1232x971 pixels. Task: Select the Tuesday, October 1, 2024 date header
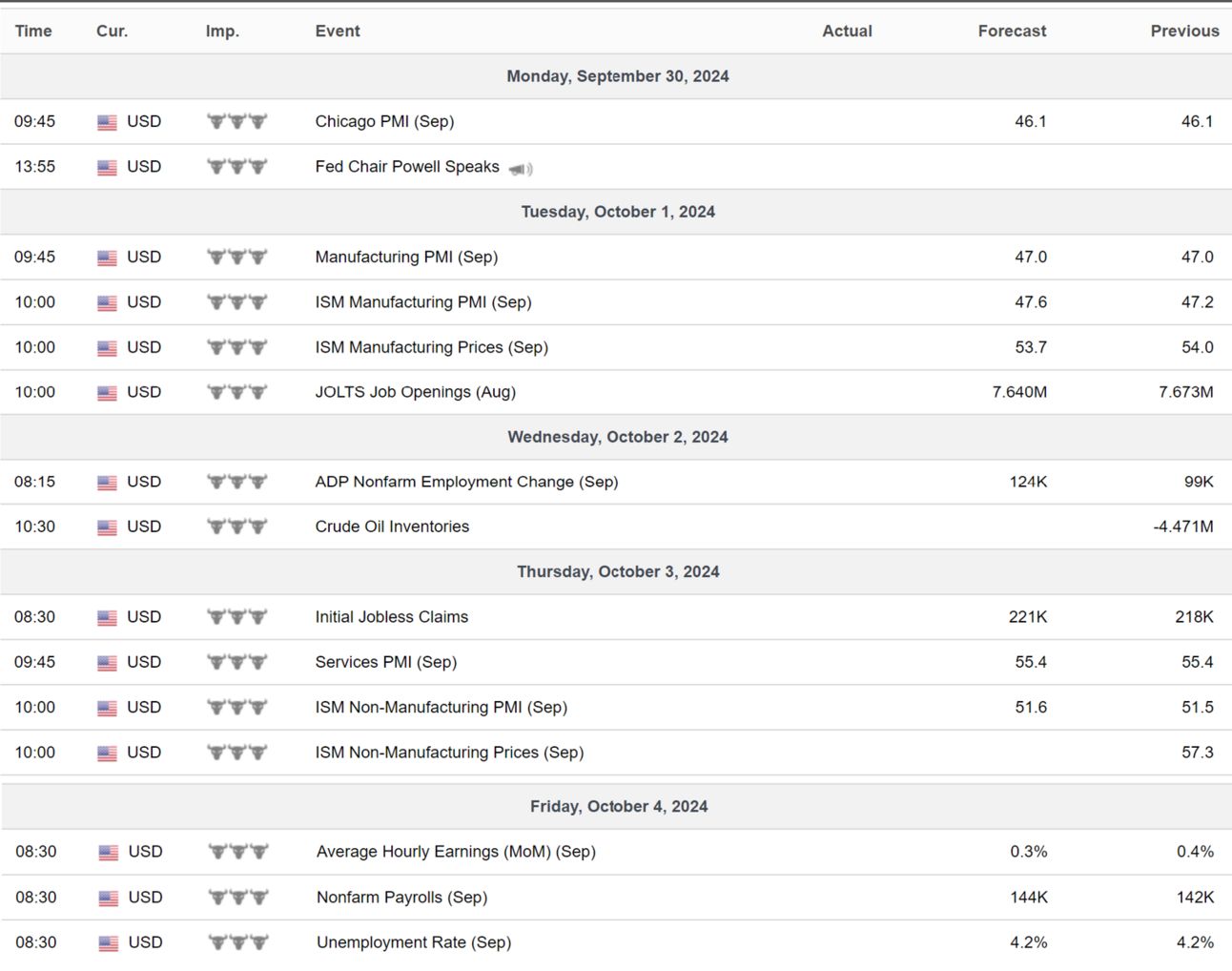(617, 211)
